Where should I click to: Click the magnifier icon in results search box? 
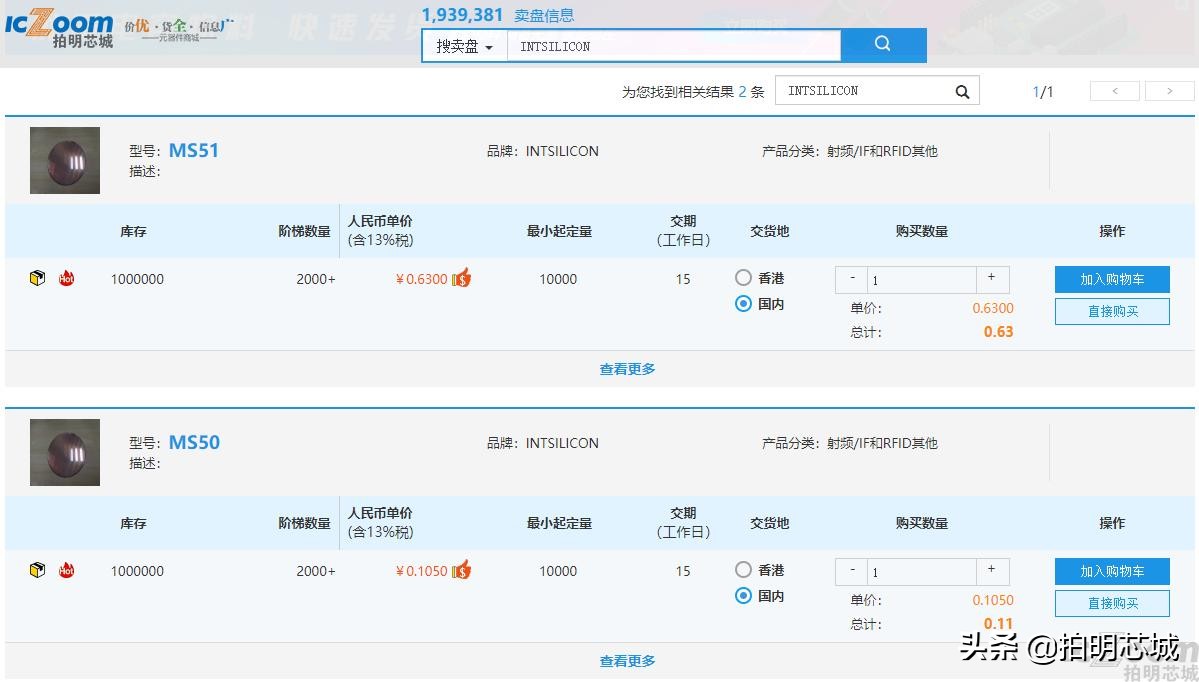click(x=961, y=90)
